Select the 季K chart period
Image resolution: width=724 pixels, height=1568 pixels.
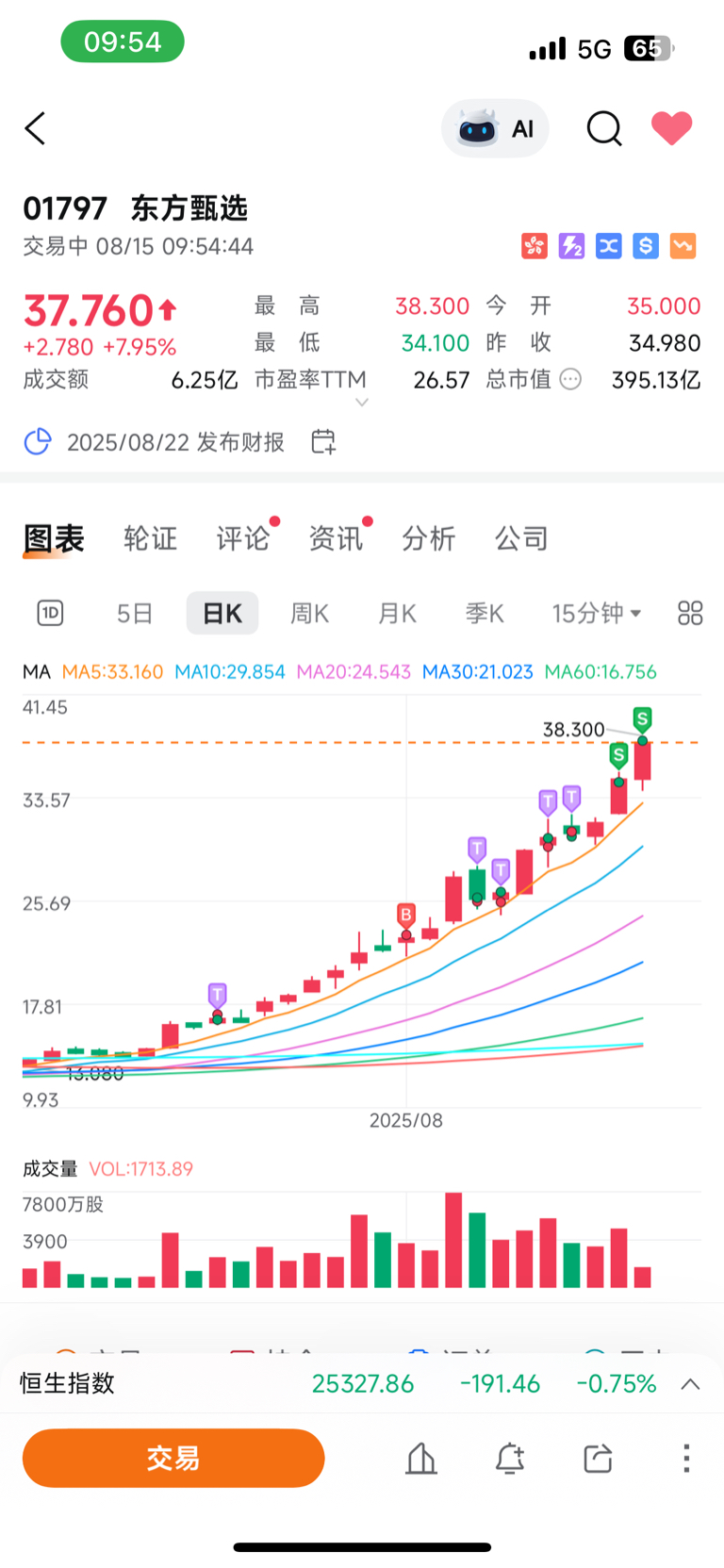[x=485, y=614]
